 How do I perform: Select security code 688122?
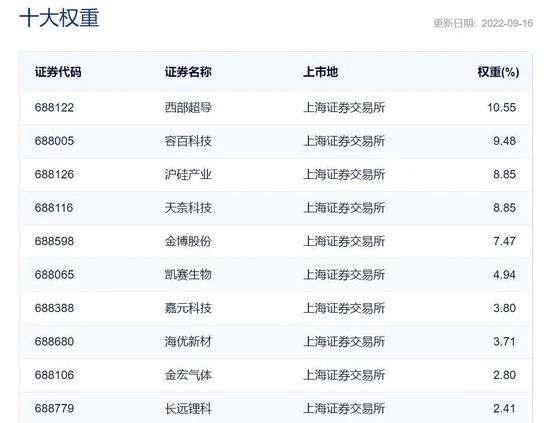click(x=54, y=107)
